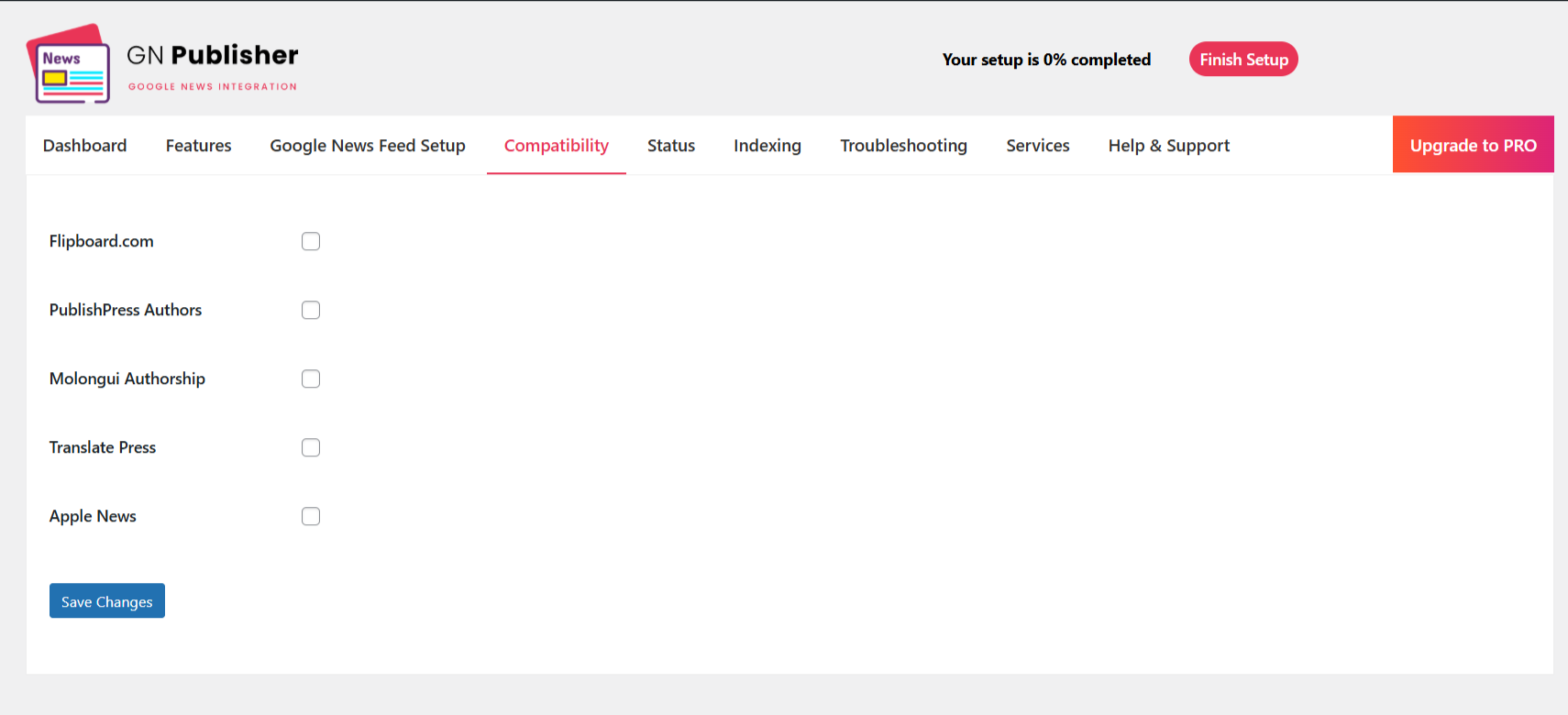Viewport: 1568px width, 715px height.
Task: Switch to the Features tab
Action: click(199, 146)
